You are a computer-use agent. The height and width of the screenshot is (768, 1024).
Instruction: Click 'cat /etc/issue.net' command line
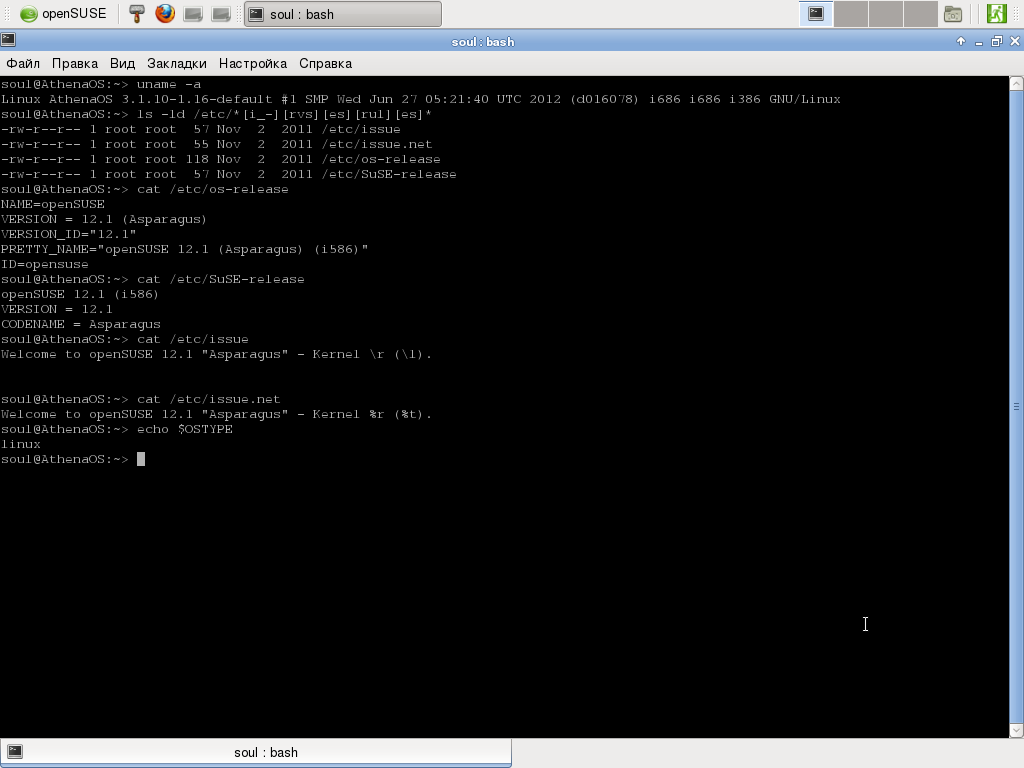tap(140, 400)
